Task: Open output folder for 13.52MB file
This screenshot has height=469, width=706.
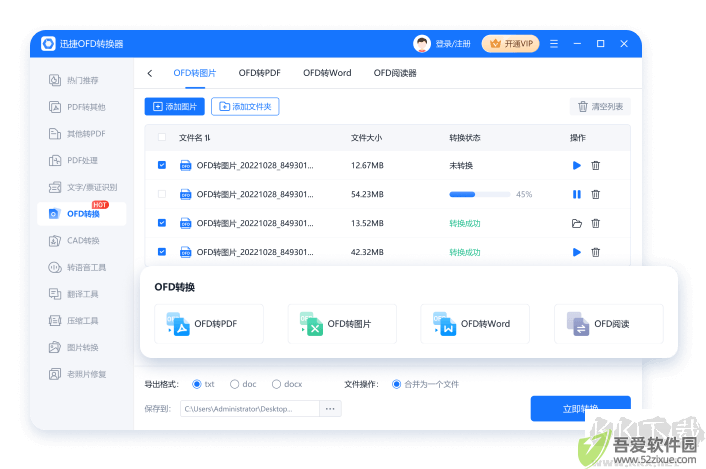Action: 576,223
